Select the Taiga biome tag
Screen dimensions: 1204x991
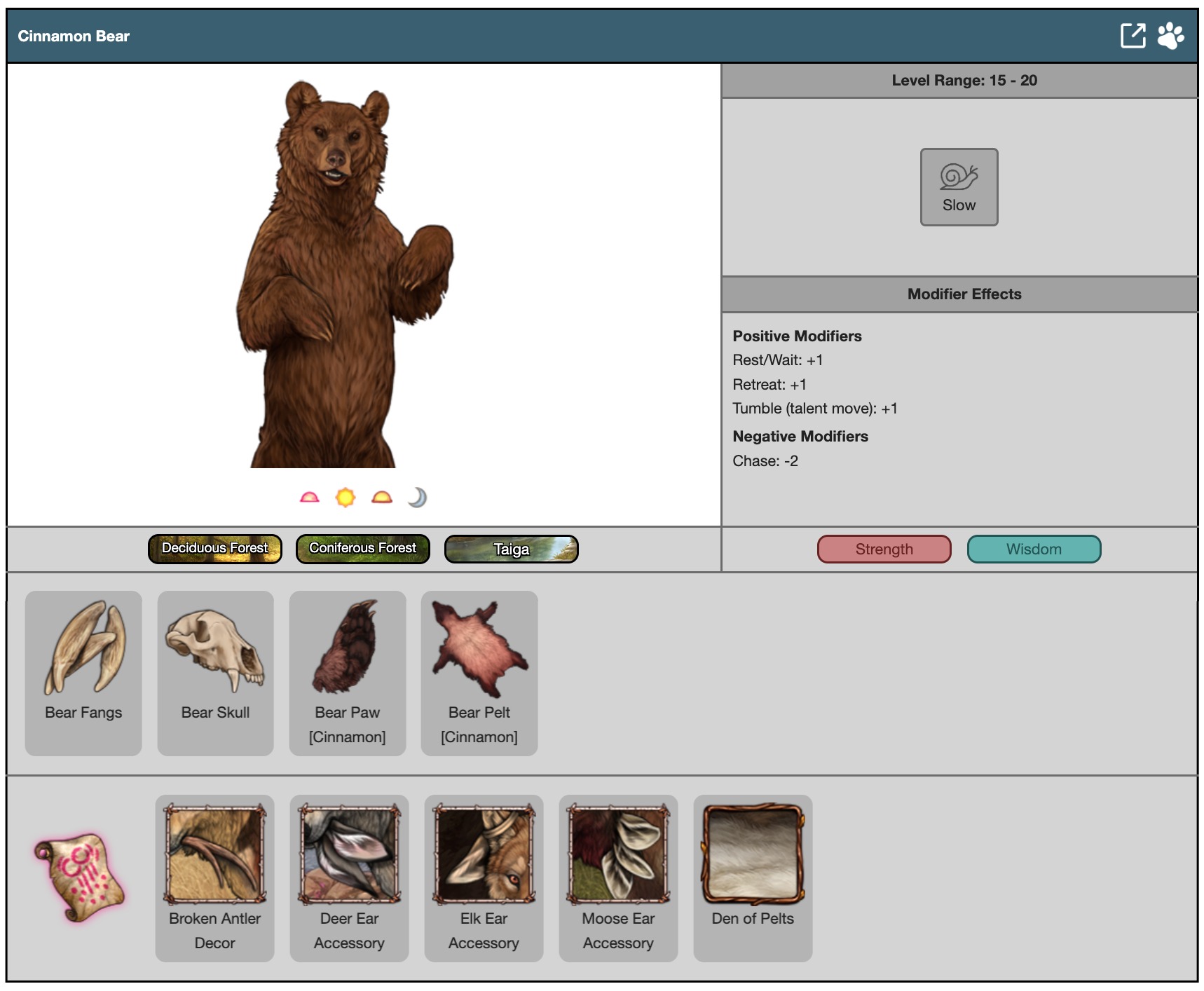point(511,549)
